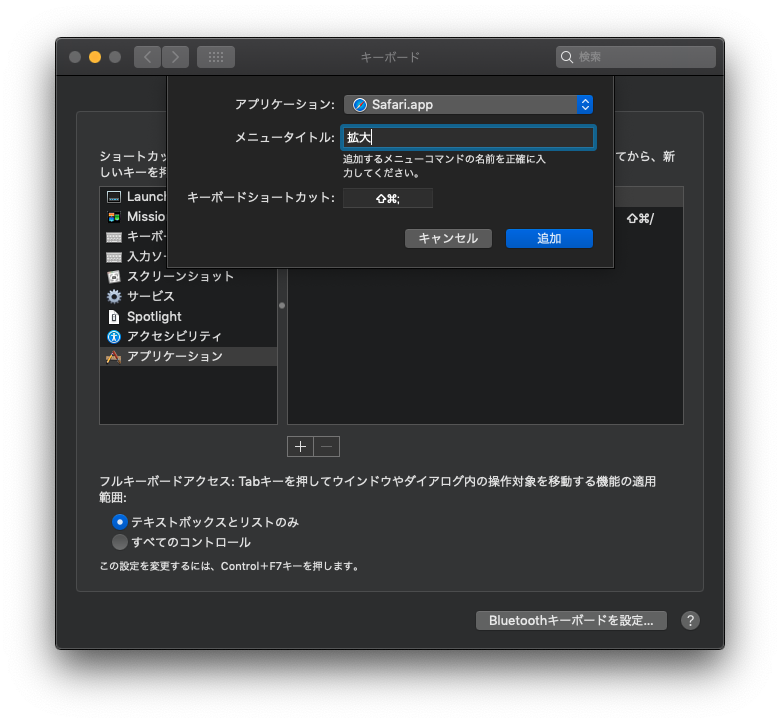
Task: Click the search magnifier icon
Action: coord(567,57)
